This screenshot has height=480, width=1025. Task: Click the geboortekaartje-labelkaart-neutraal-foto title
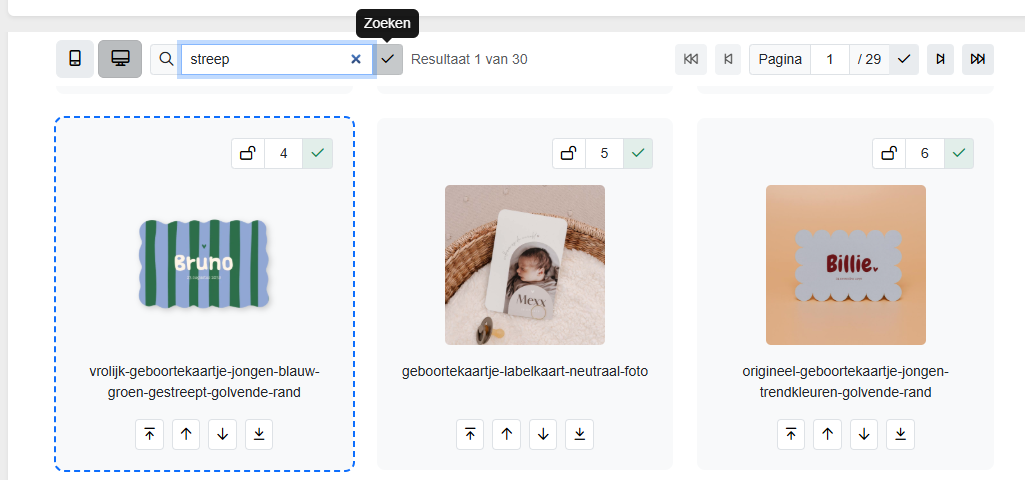click(525, 371)
